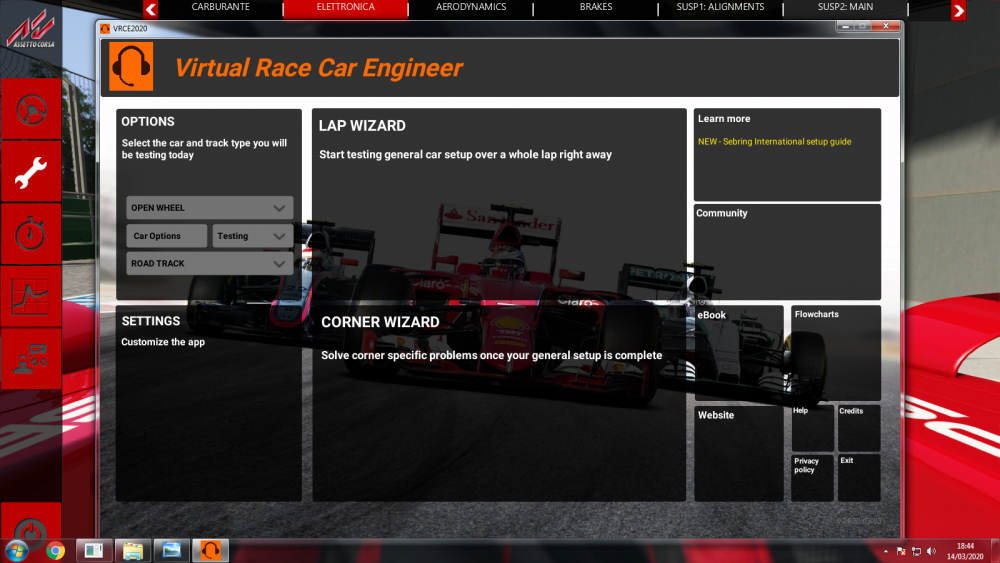Switch to the BRAKES tab

pyautogui.click(x=596, y=8)
